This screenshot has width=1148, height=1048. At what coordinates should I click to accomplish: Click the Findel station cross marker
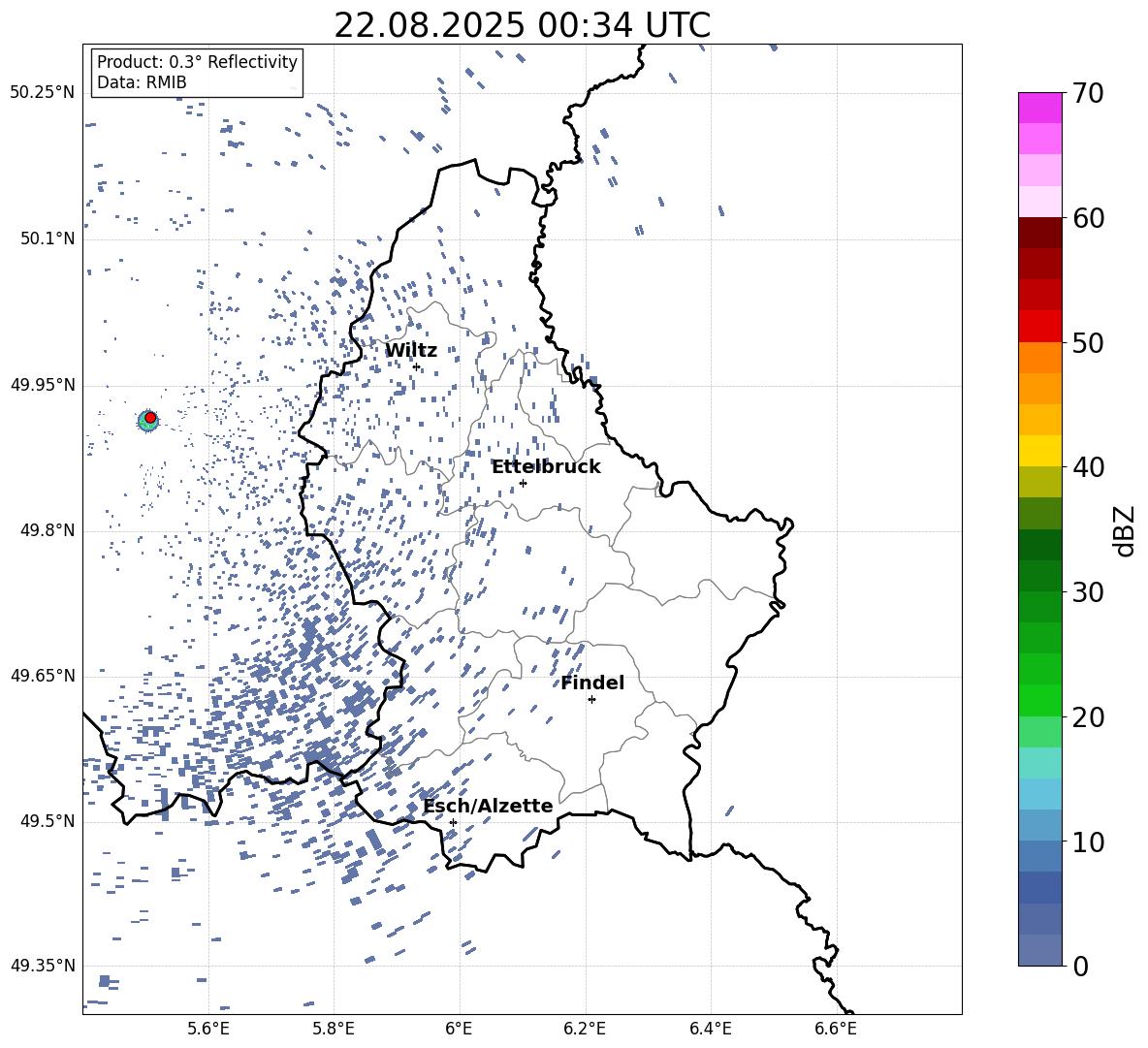(x=591, y=700)
